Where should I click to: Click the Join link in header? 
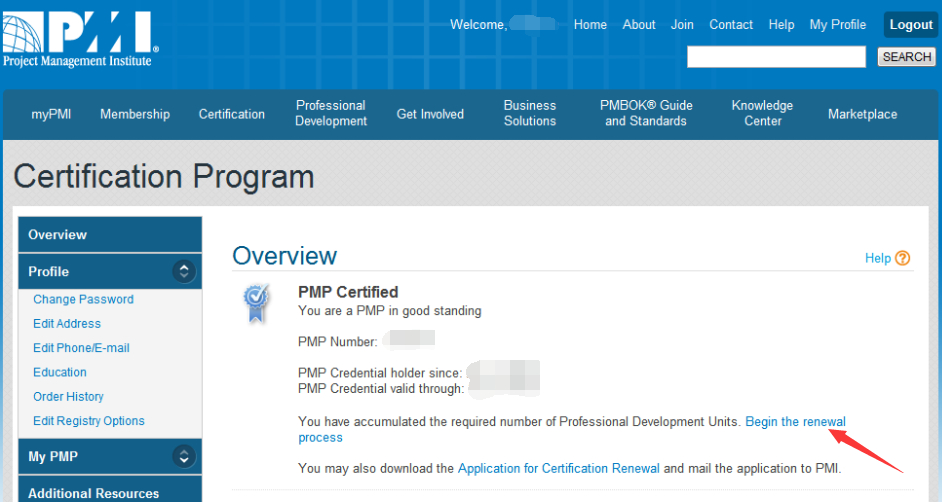point(682,25)
